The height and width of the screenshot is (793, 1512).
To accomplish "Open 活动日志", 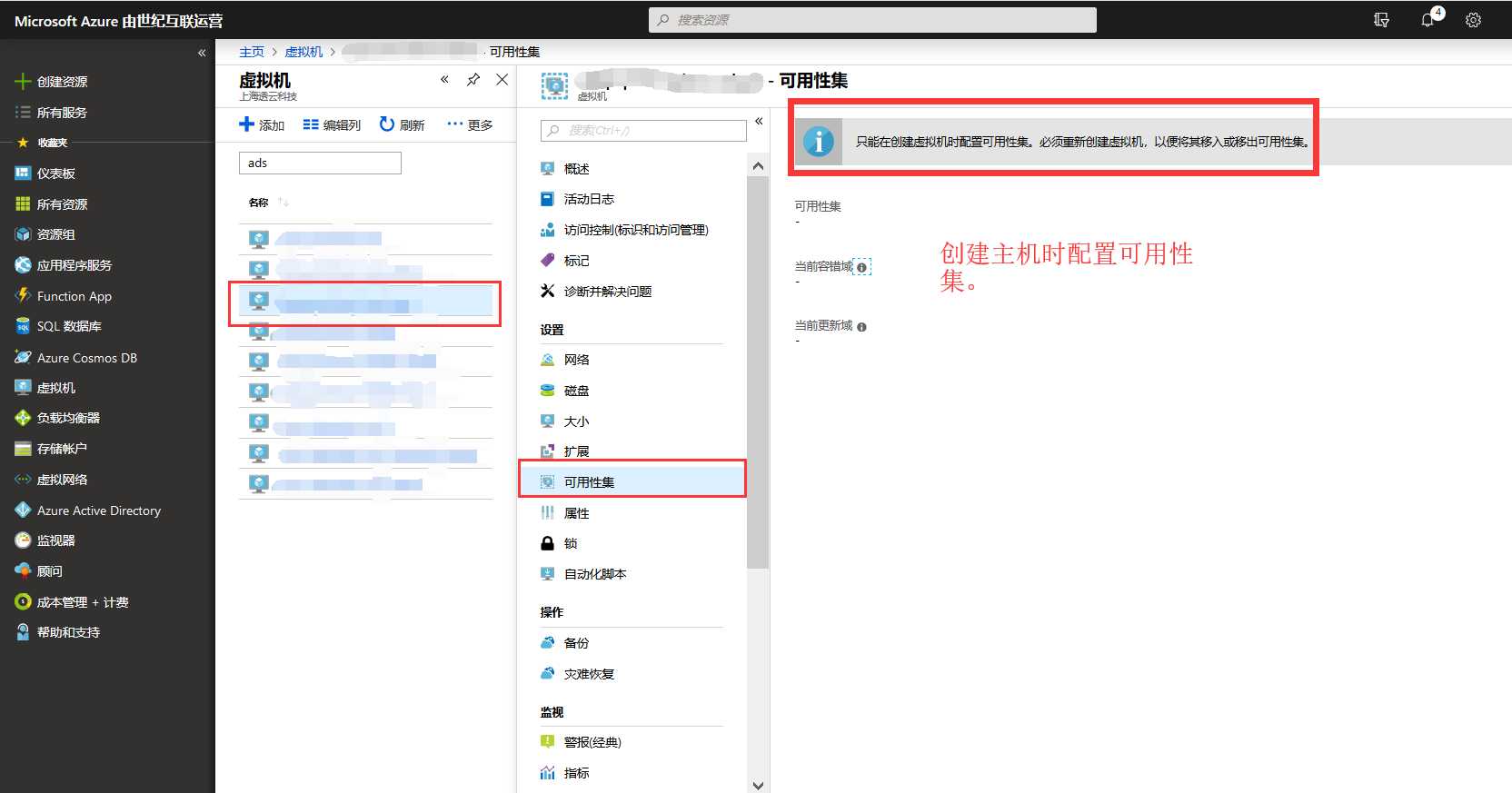I will click(x=589, y=199).
